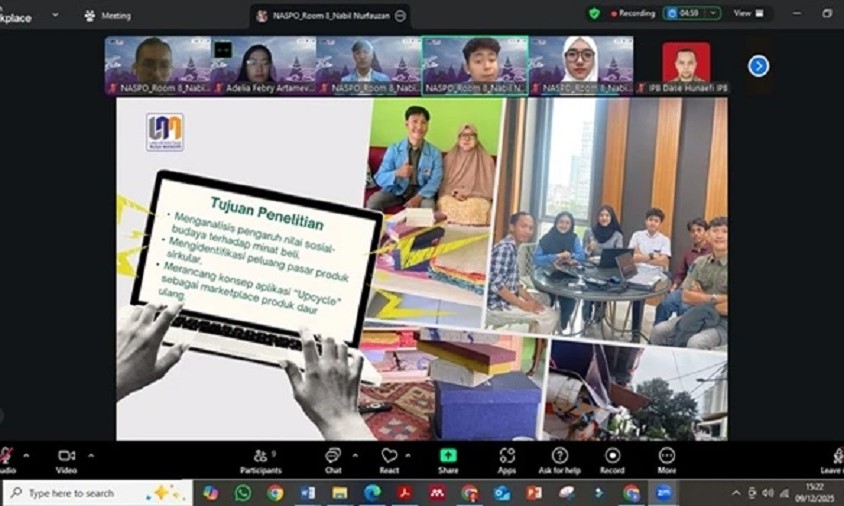Open Zoom icon in the taskbar

pos(663,493)
